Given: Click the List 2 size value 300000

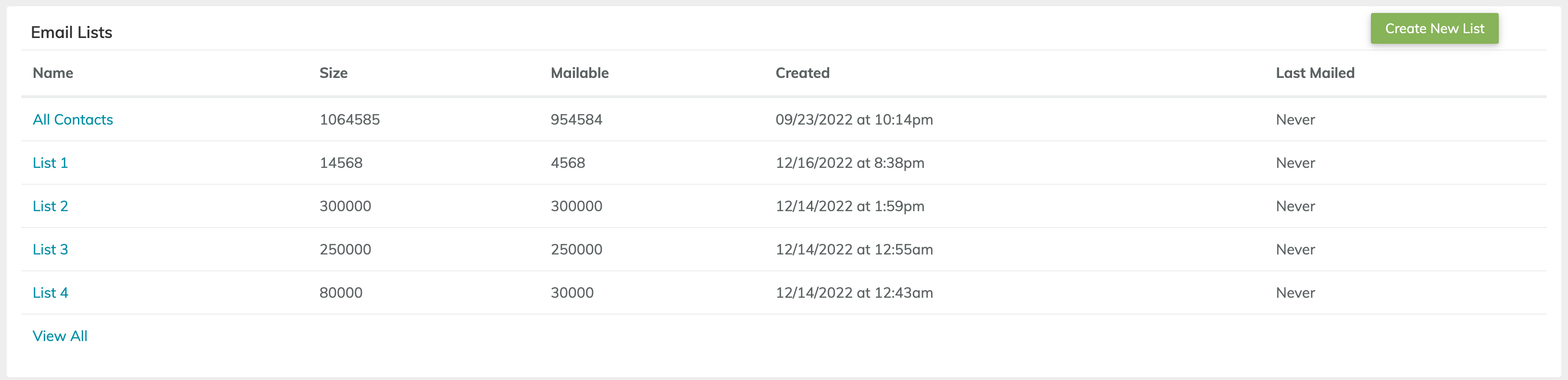Looking at the screenshot, I should (345, 206).
